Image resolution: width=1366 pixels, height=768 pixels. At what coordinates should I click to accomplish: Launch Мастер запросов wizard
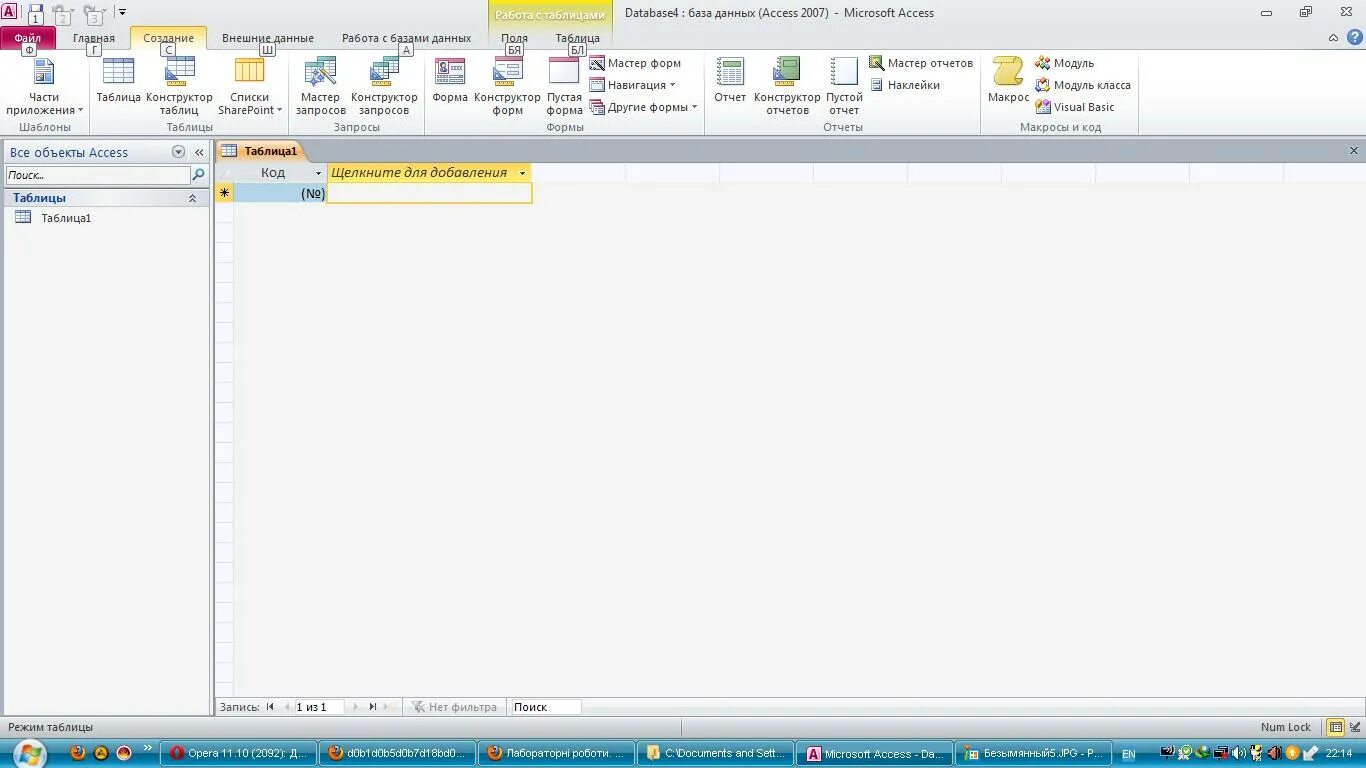(x=321, y=87)
